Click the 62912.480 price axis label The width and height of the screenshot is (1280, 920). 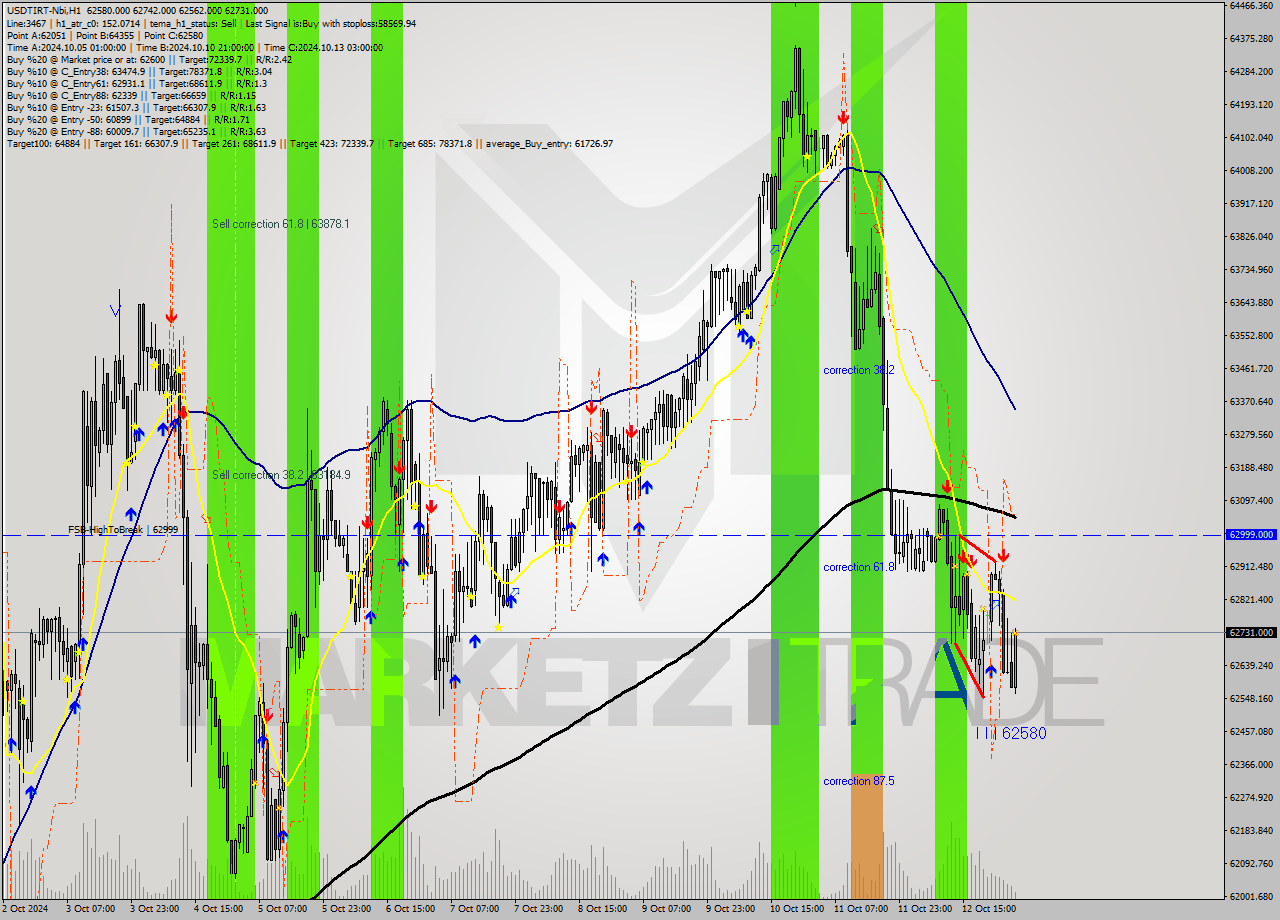(x=1251, y=566)
